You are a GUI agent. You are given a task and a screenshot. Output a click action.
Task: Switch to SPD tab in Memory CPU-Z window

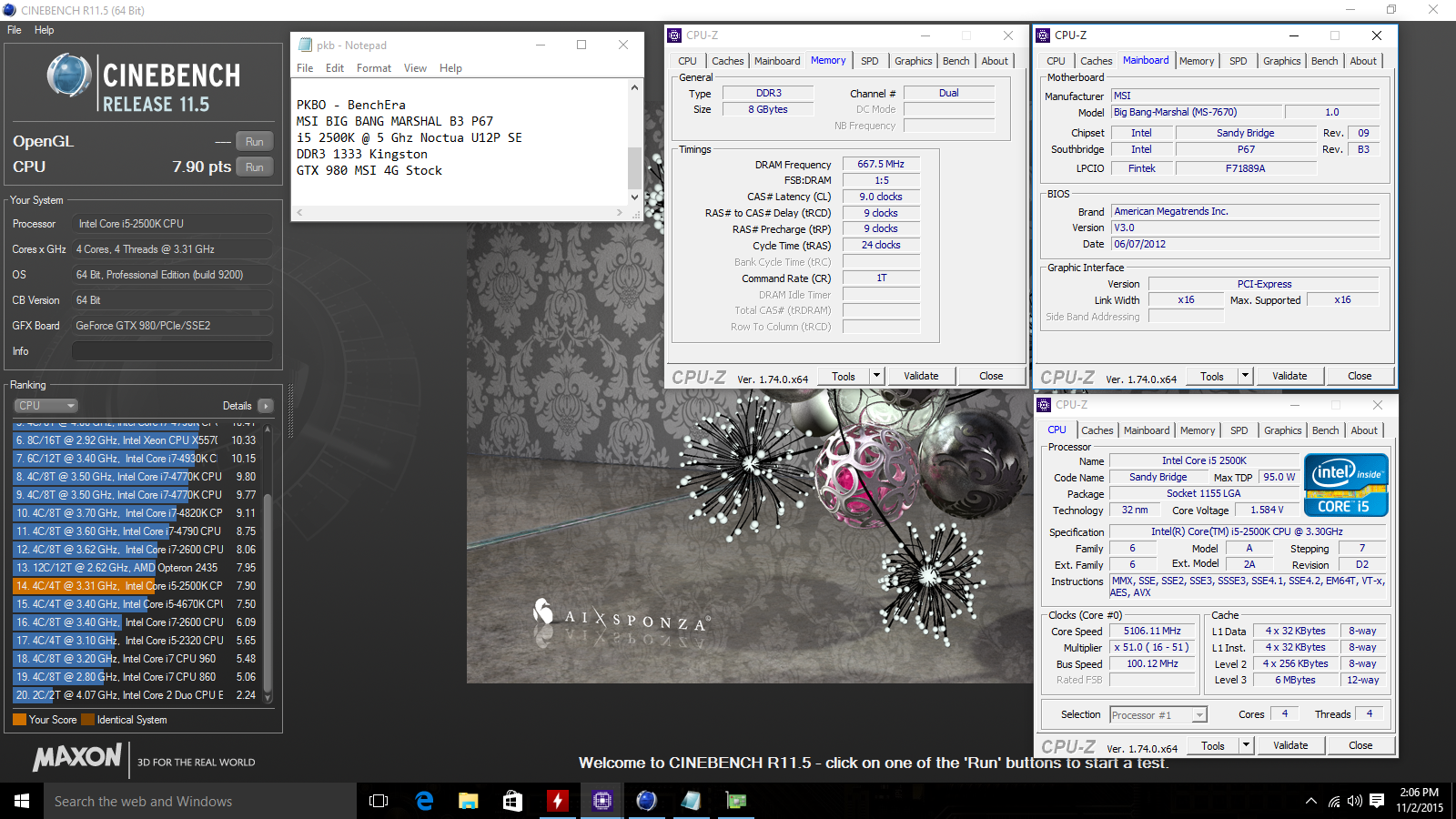870,61
